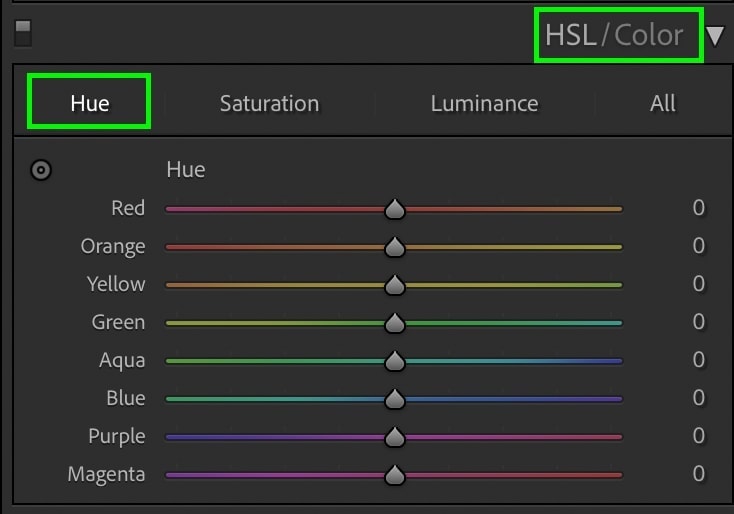Click the Green hue value field

(x=698, y=322)
